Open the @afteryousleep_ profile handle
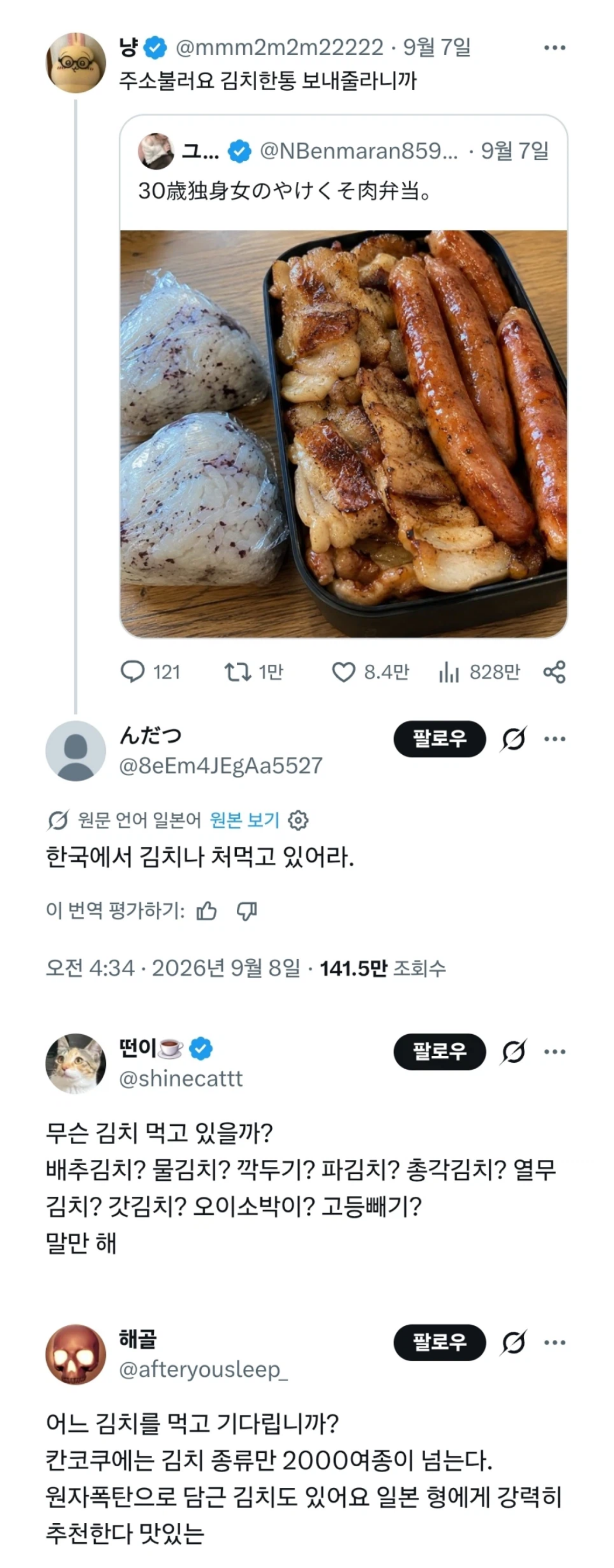This screenshot has height=1568, width=614. click(203, 1370)
